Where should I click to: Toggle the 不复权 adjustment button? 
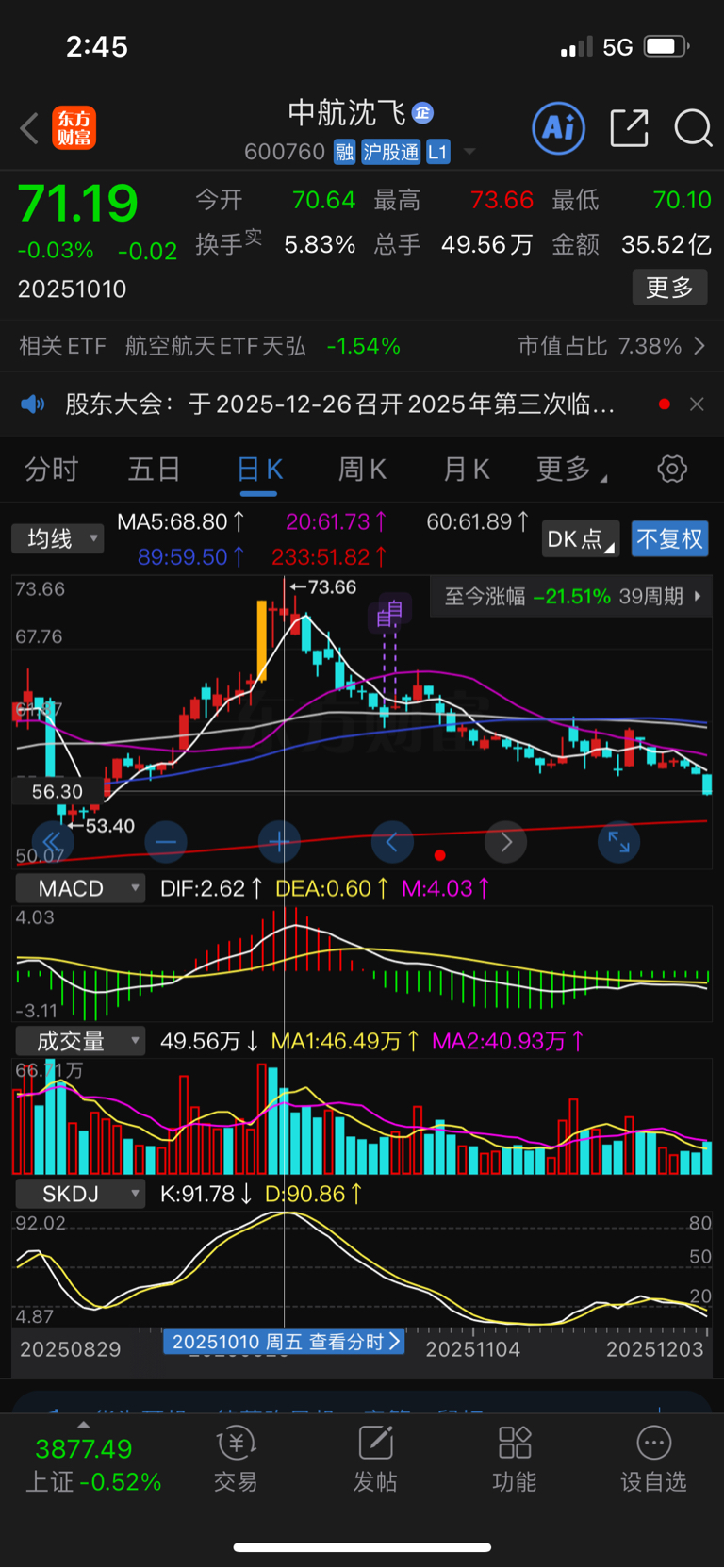pos(669,538)
